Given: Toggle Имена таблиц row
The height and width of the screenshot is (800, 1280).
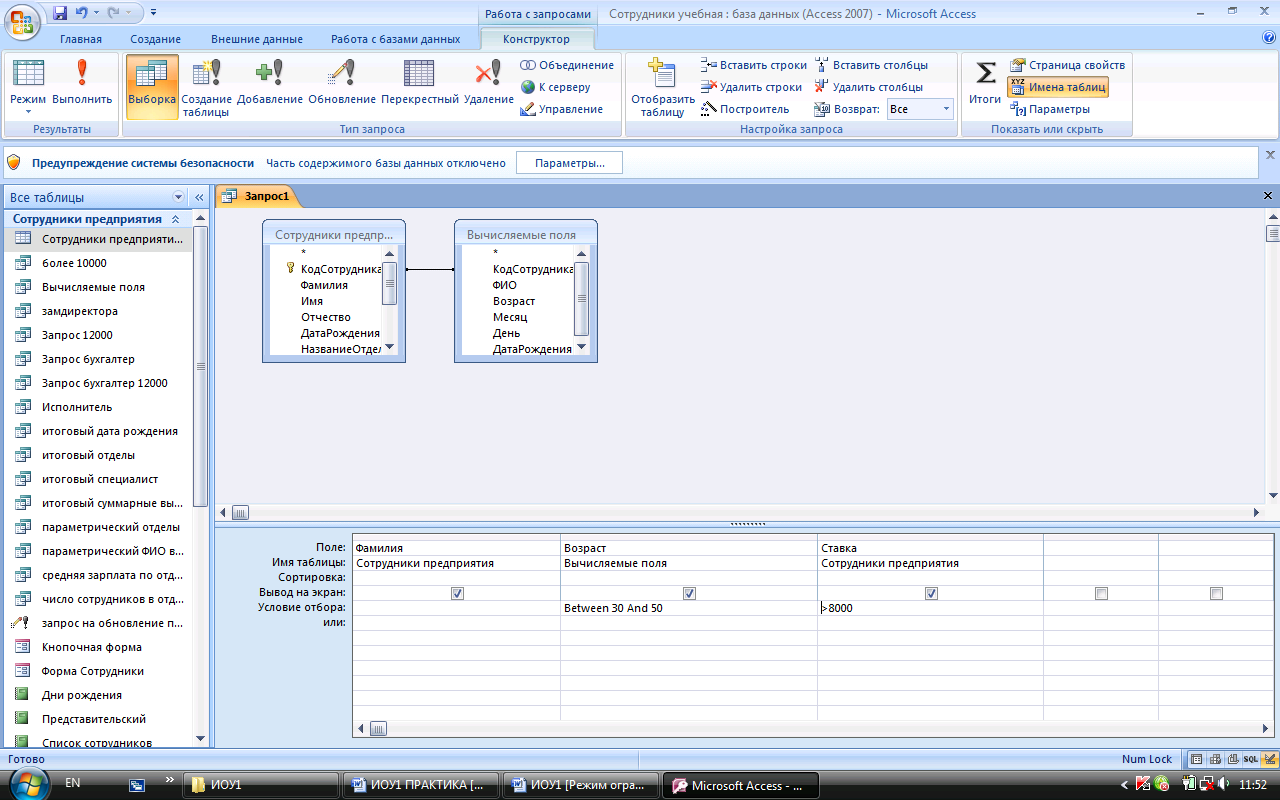Looking at the screenshot, I should [1057, 87].
